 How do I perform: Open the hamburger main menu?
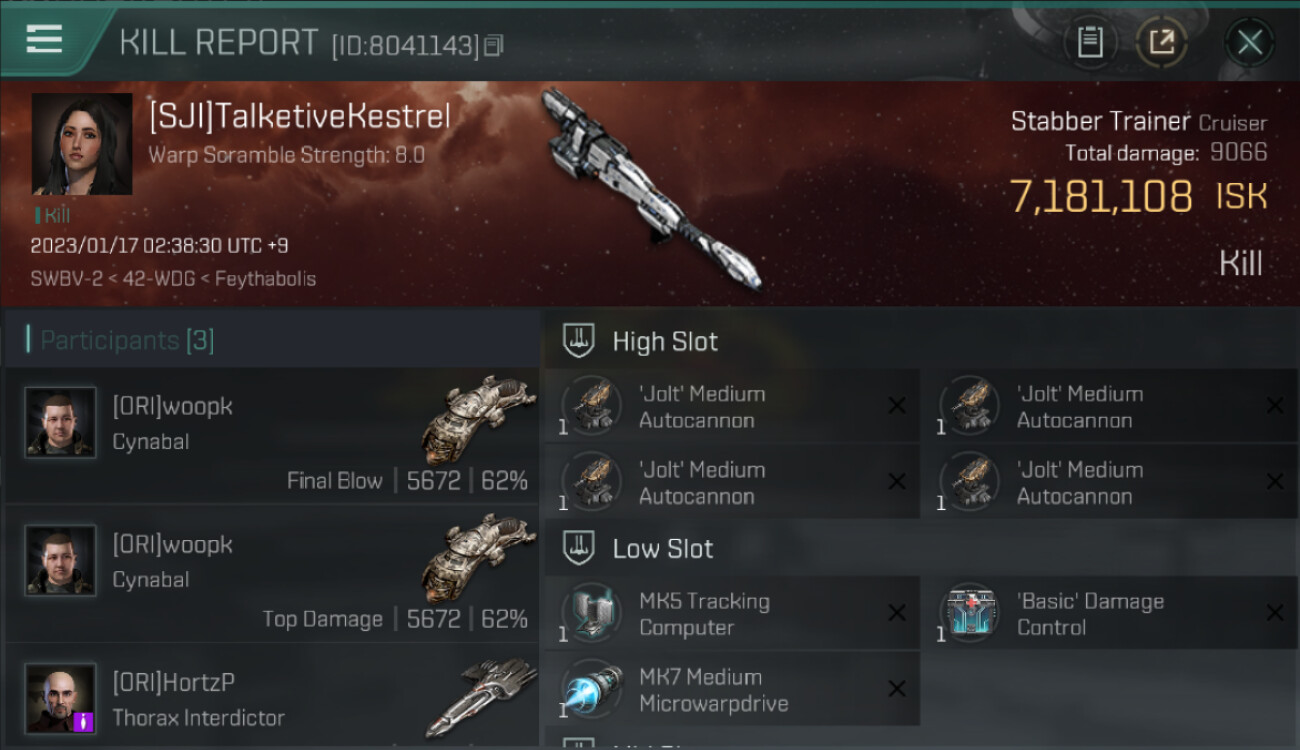coord(44,40)
